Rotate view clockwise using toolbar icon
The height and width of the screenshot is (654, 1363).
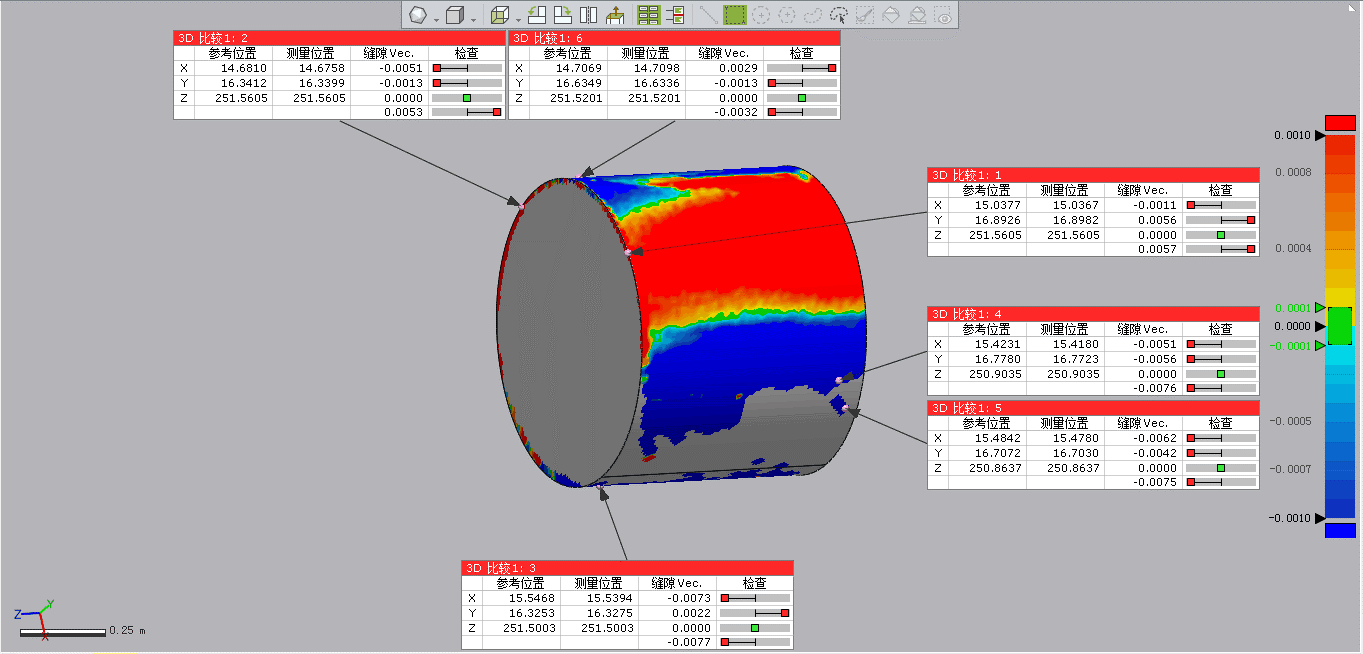[563, 15]
